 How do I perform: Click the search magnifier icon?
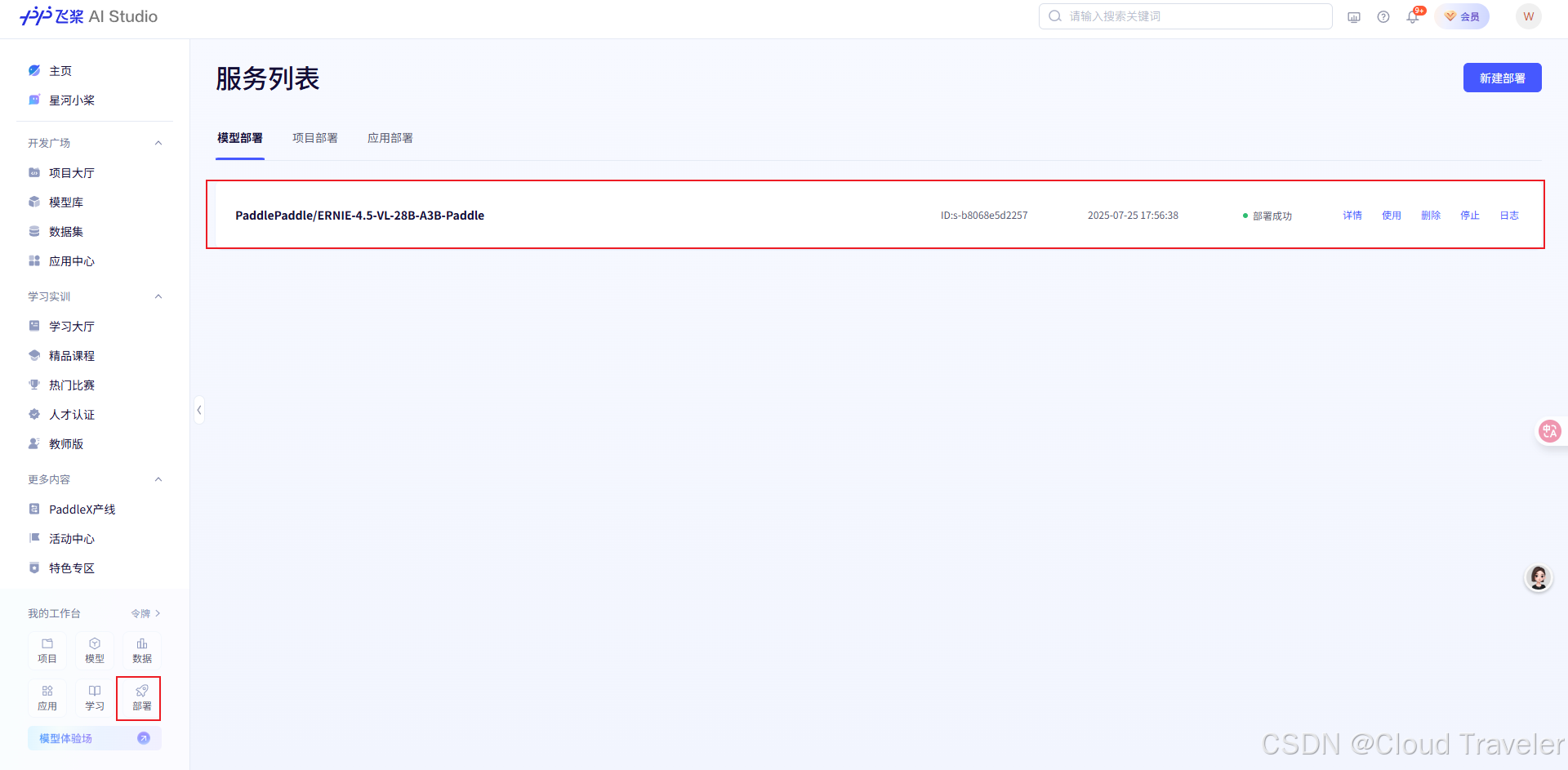[x=1055, y=16]
